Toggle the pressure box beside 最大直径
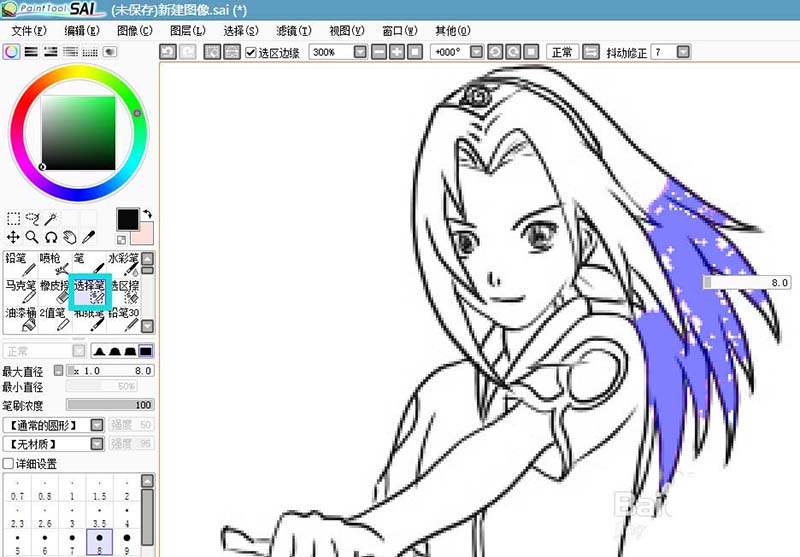 pyautogui.click(x=59, y=370)
